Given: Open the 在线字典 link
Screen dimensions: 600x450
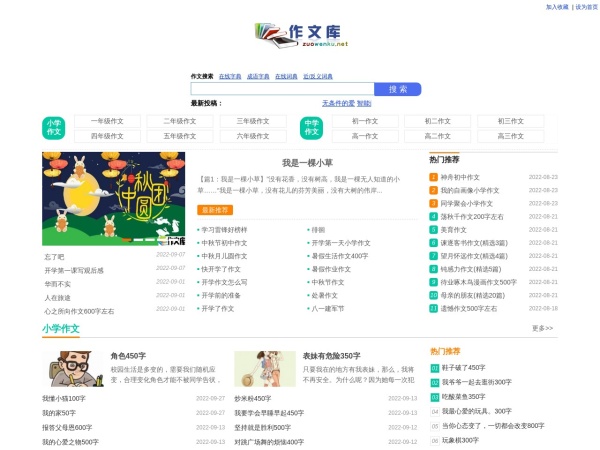Looking at the screenshot, I should [x=230, y=77].
